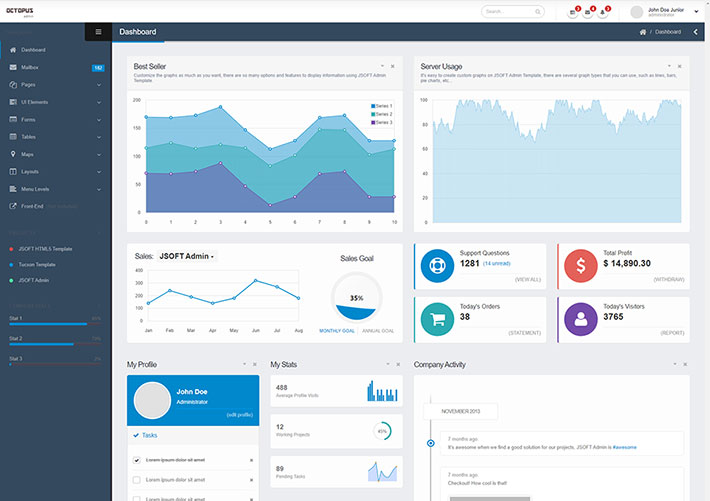Image resolution: width=710 pixels, height=501 pixels.
Task: Click the Total Profit dollar icon
Action: (x=581, y=266)
